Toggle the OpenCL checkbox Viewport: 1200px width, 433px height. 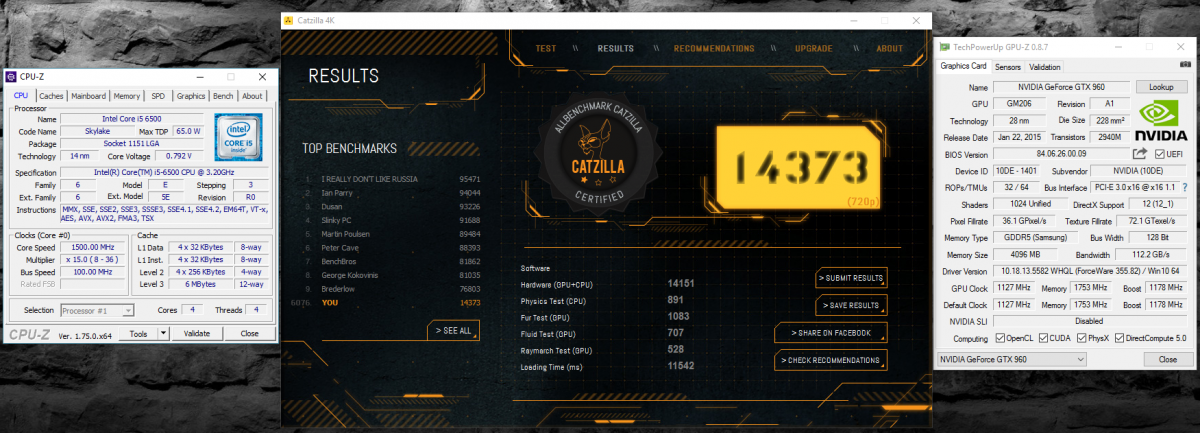click(x=1001, y=338)
